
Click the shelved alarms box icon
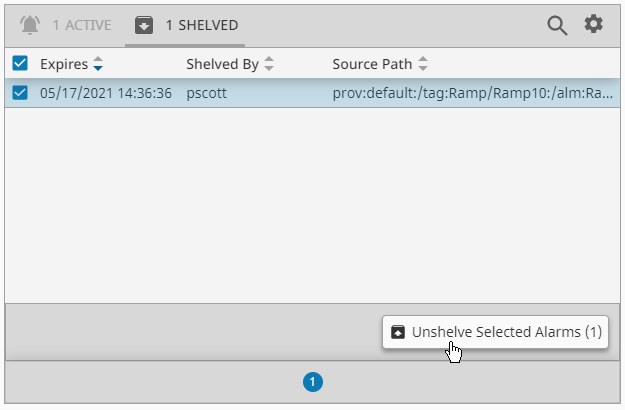[x=143, y=25]
